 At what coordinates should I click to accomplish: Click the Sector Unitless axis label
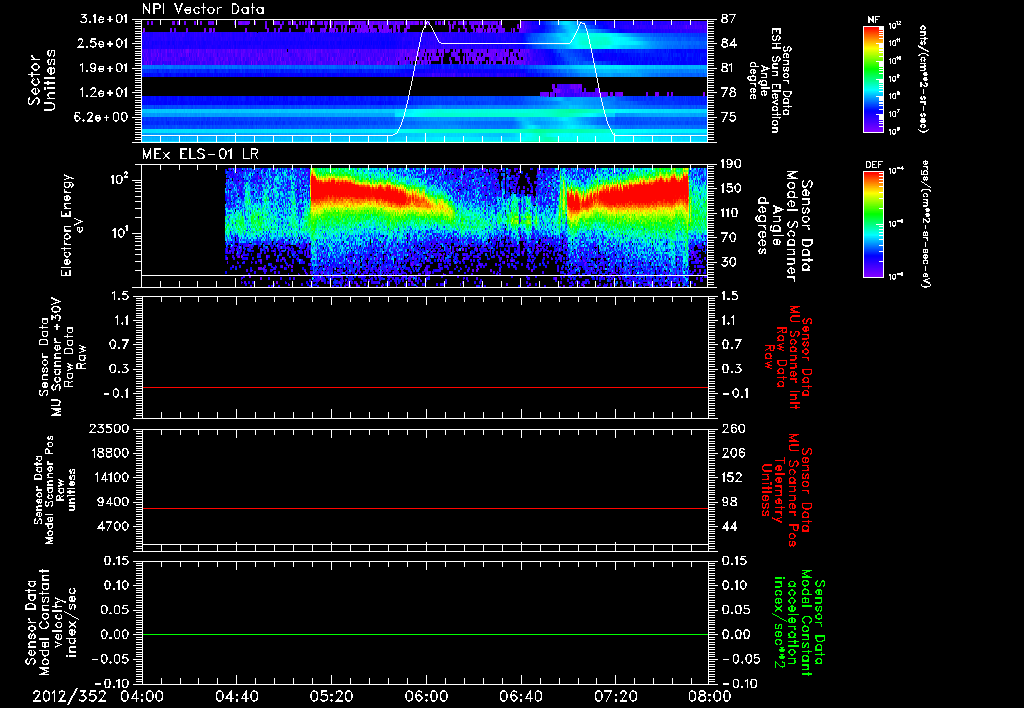(x=40, y=80)
